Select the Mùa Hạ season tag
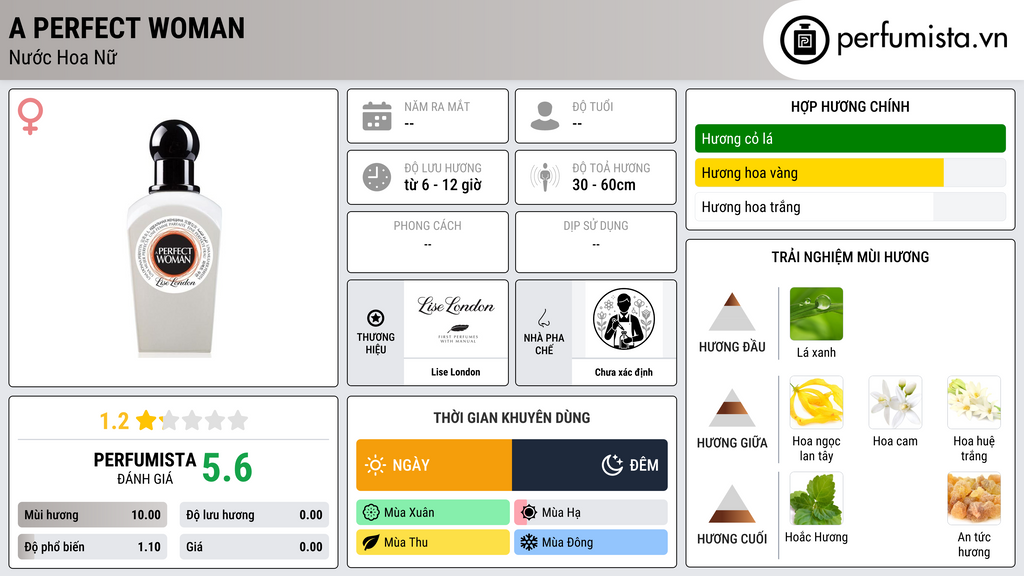Image resolution: width=1024 pixels, height=576 pixels. 591,513
